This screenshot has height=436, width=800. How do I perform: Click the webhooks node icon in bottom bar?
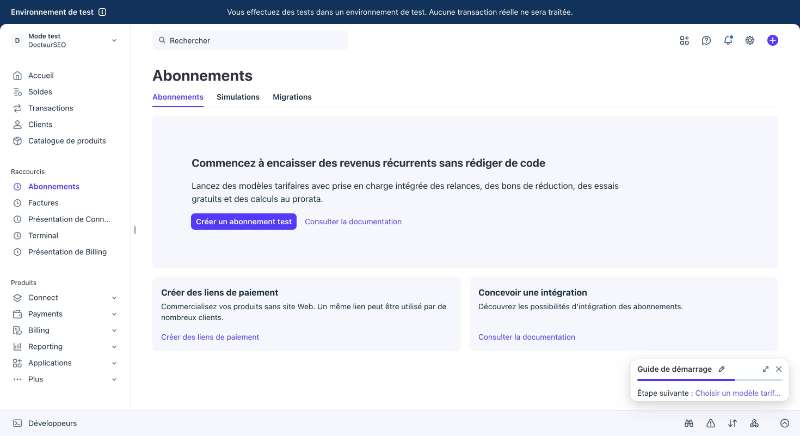coord(755,423)
